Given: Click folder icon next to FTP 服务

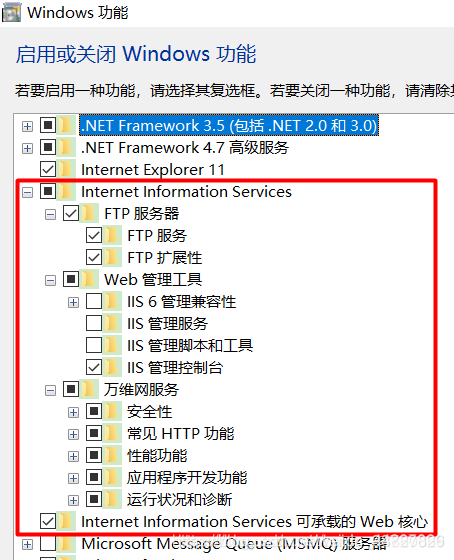Looking at the screenshot, I should [x=113, y=235].
